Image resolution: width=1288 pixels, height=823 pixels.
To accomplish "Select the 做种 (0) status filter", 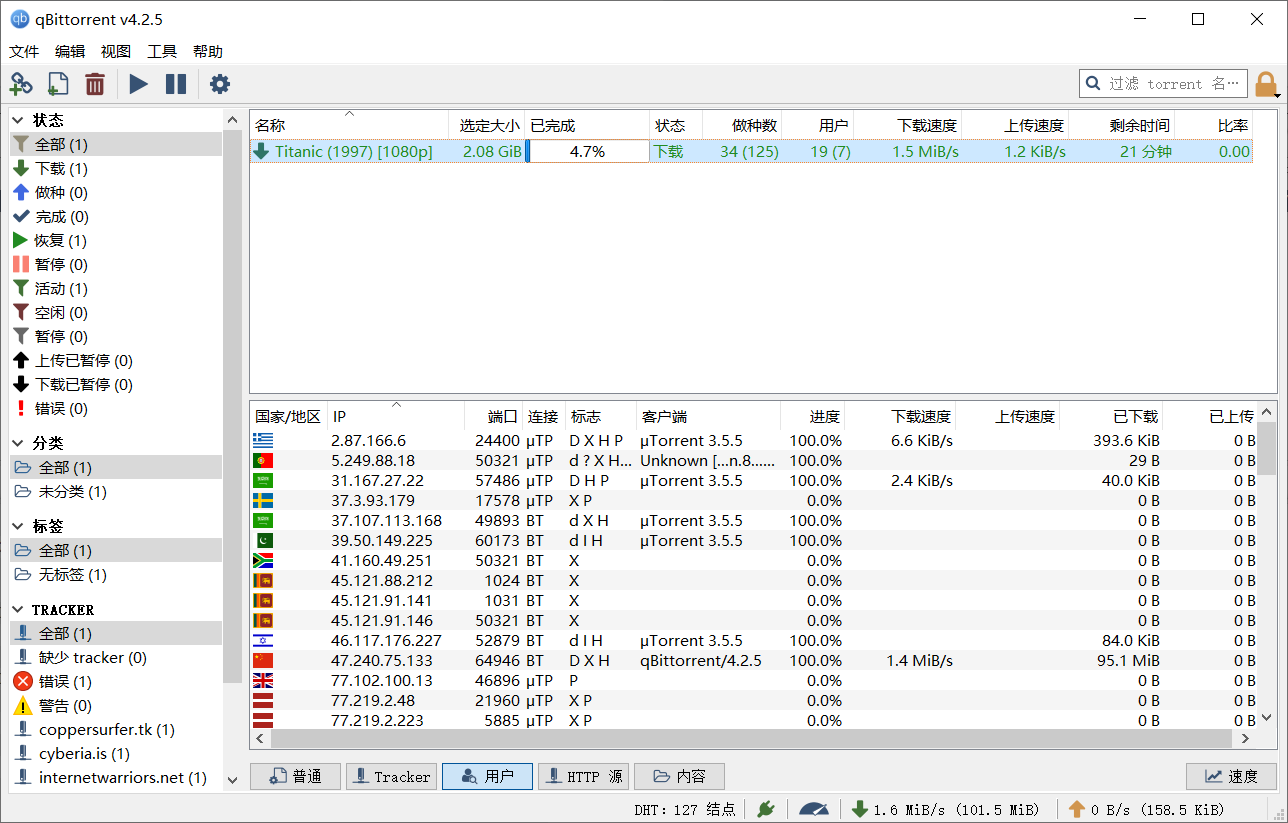I will click(x=116, y=193).
